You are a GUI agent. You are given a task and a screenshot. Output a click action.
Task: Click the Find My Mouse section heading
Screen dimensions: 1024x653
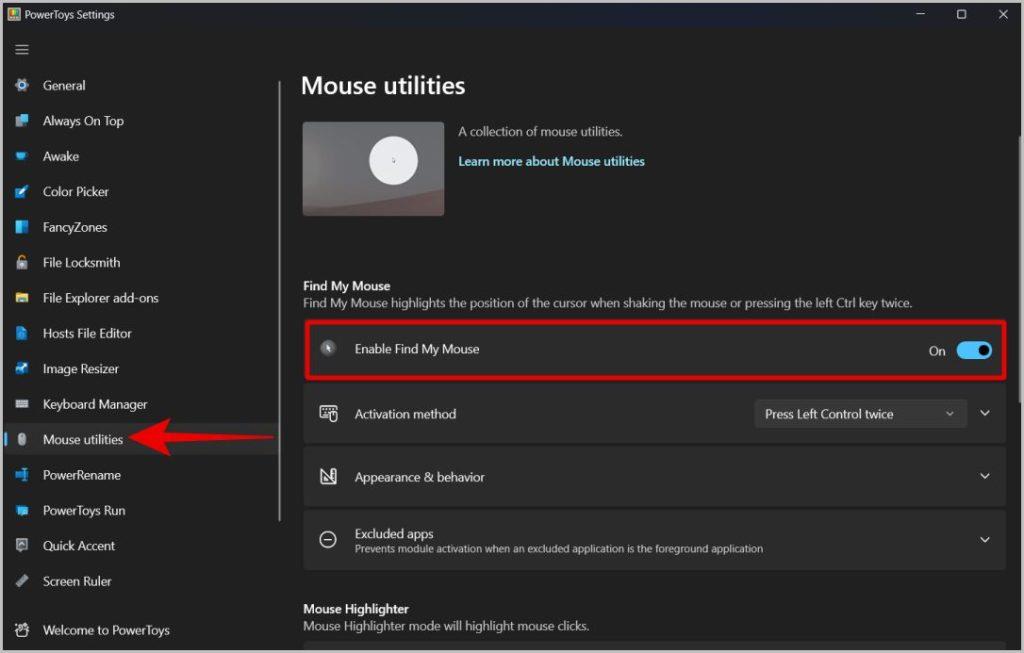click(x=346, y=285)
